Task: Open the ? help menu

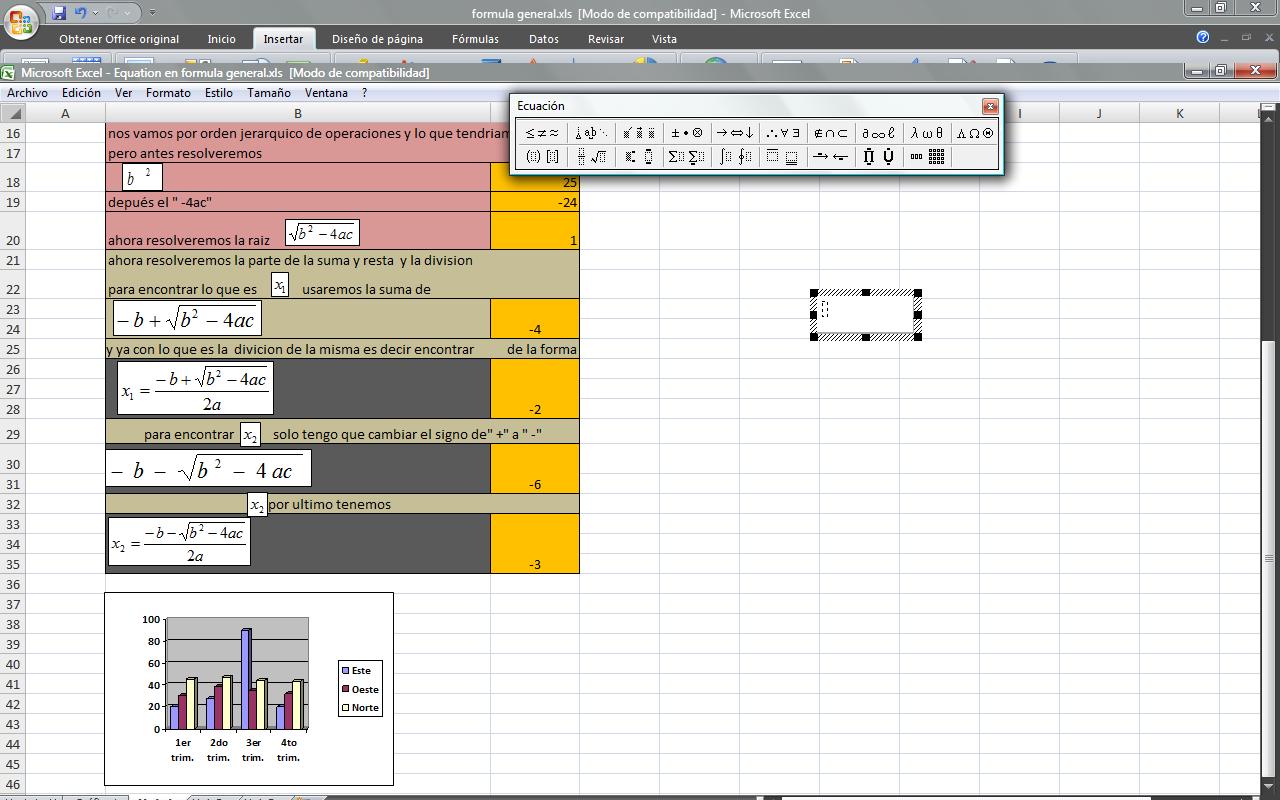Action: click(x=364, y=93)
